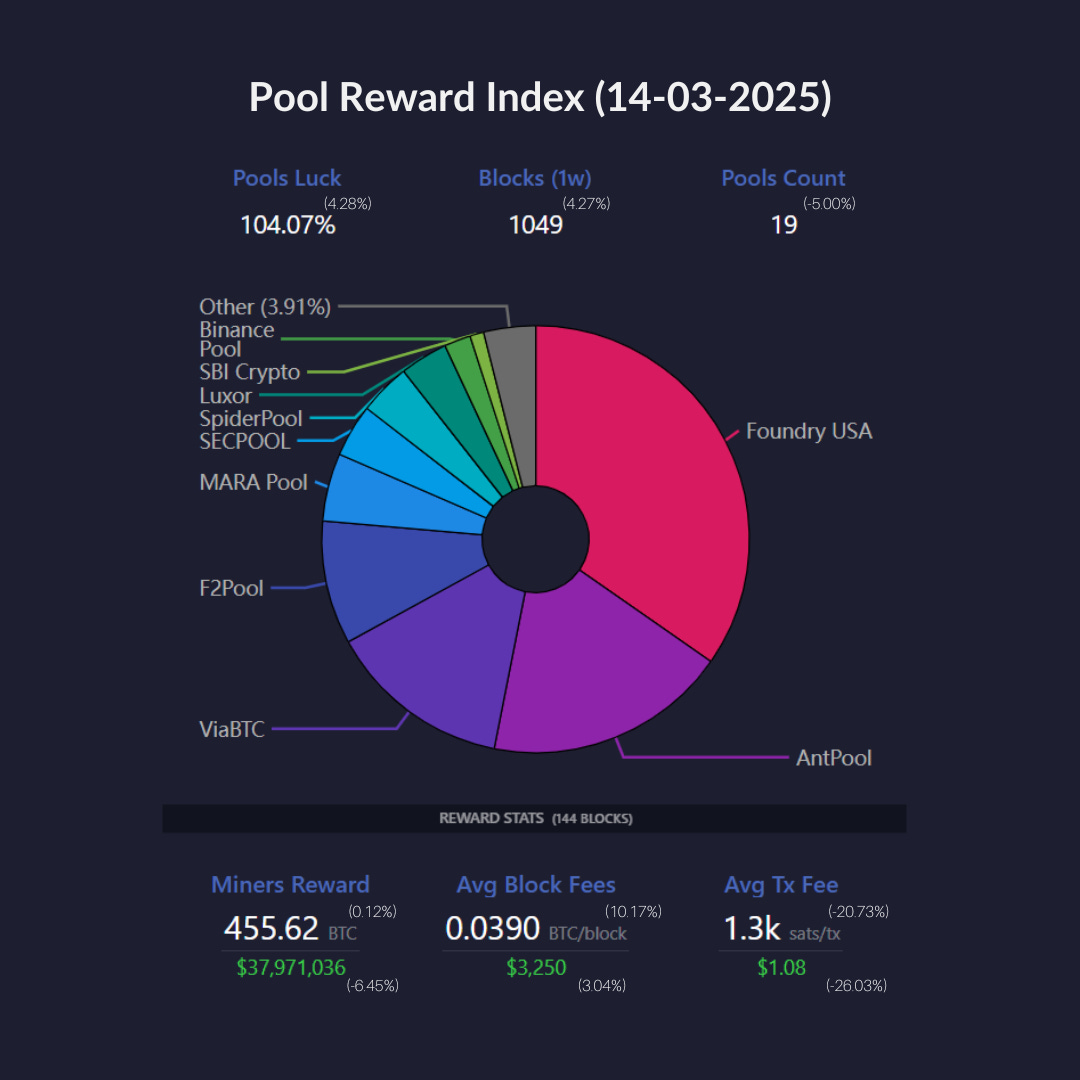Click the Blocks (1w) heading
The height and width of the screenshot is (1080, 1080).
pos(535,178)
